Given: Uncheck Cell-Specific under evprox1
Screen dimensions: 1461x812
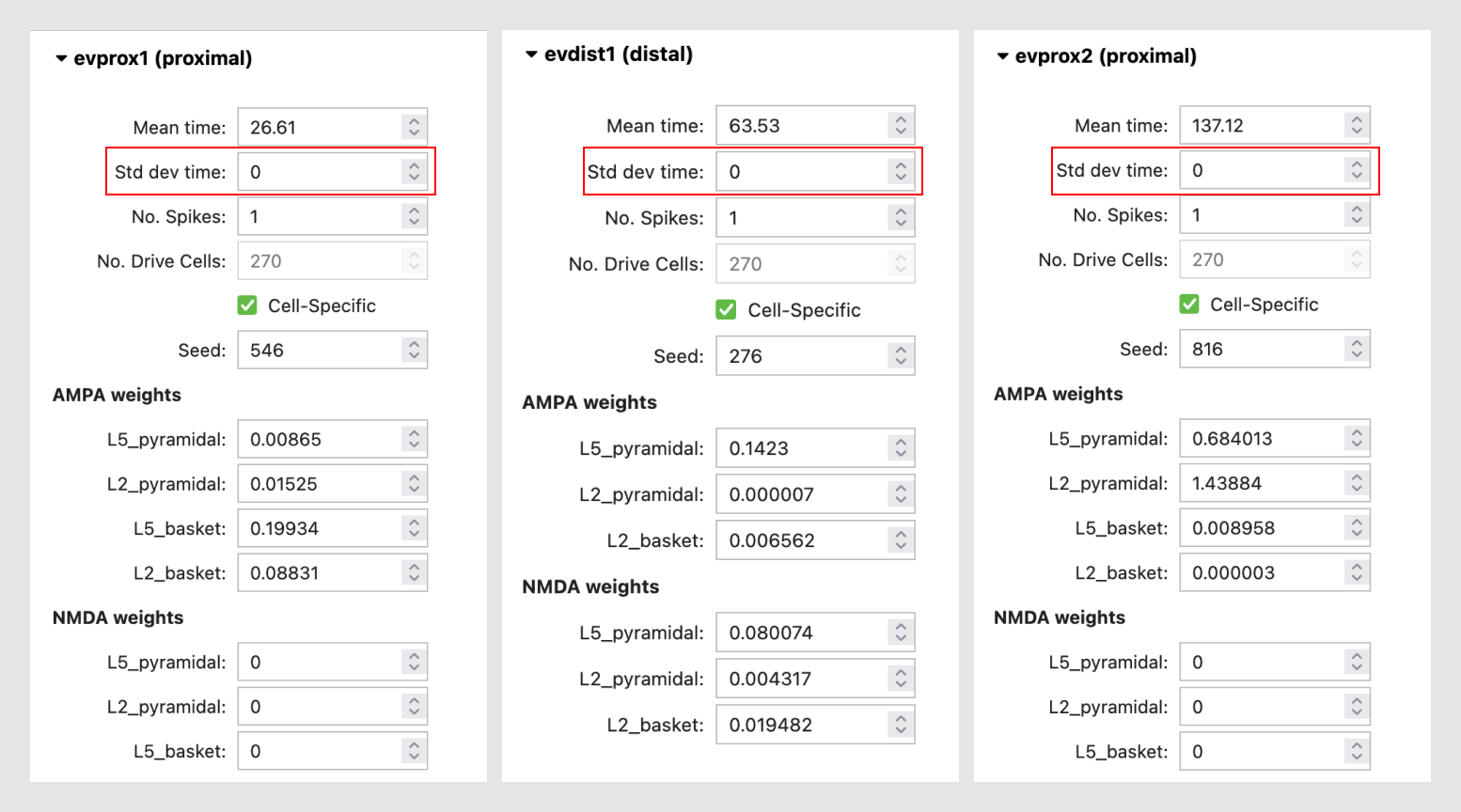Looking at the screenshot, I should point(247,305).
